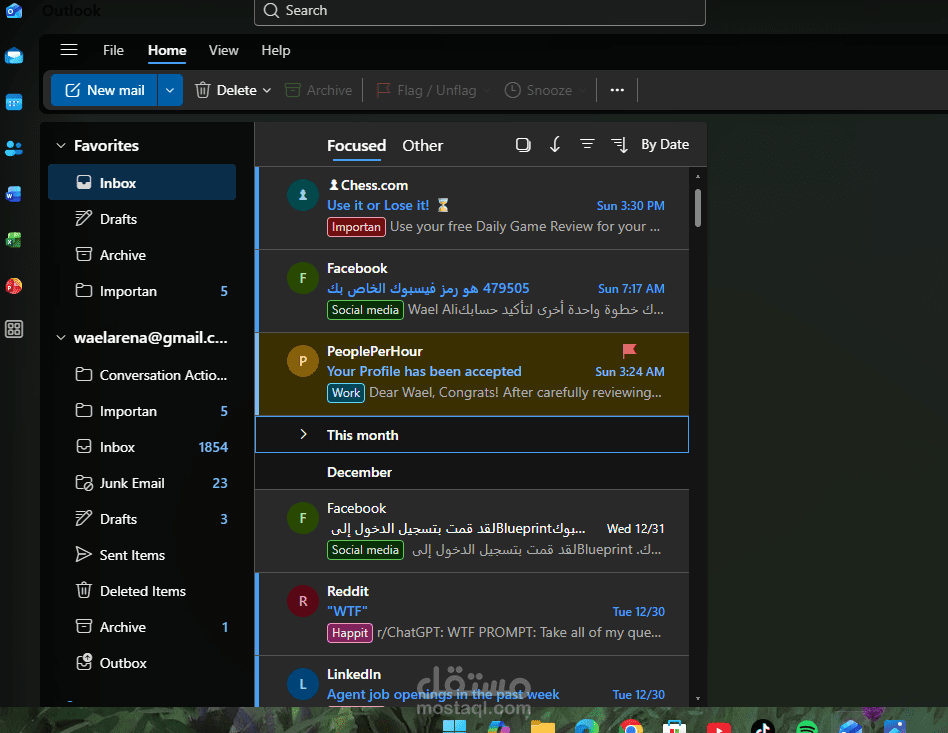Click the Archive ribbon button
The image size is (948, 733).
coord(319,90)
